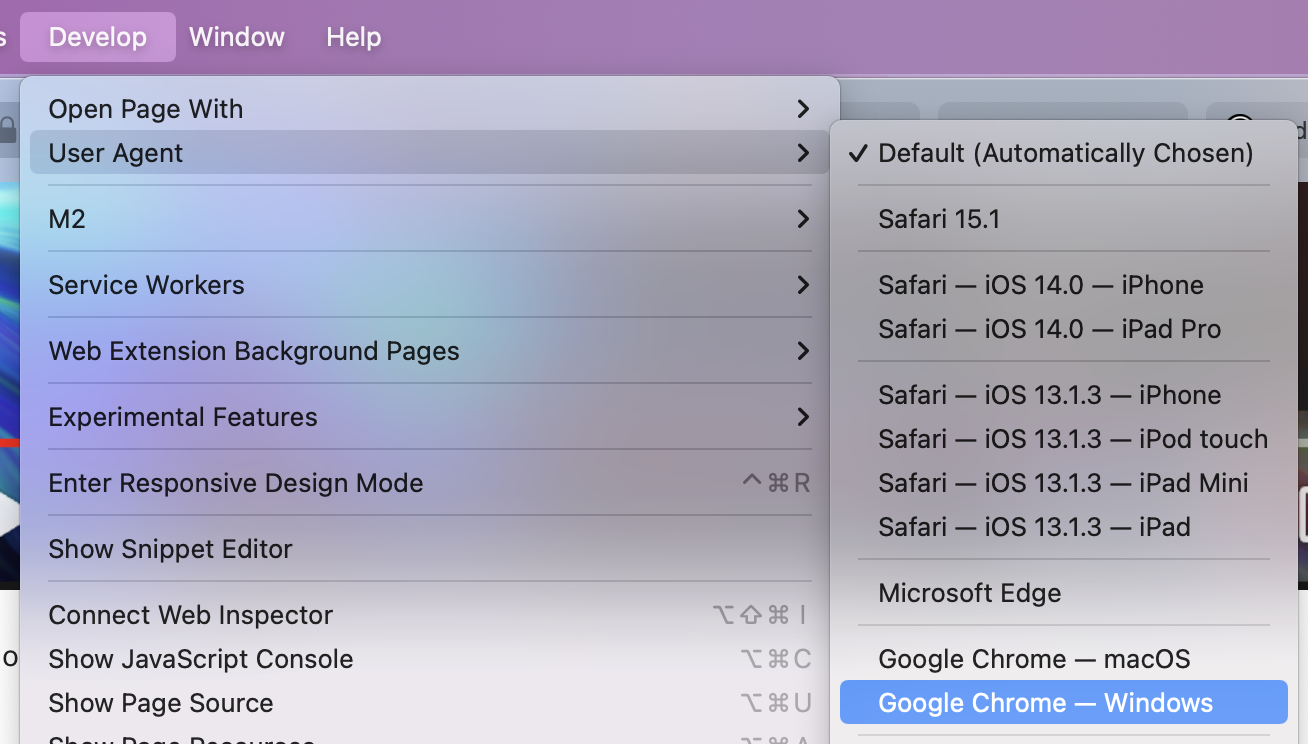Expand Experimental Features submenu
1308x744 pixels.
click(x=429, y=417)
